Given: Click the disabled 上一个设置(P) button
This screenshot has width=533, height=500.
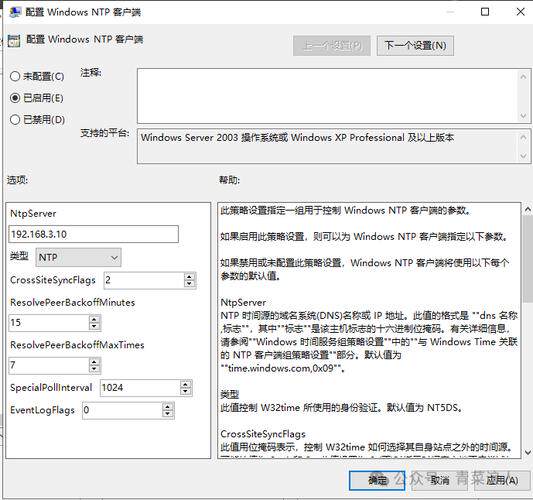Looking at the screenshot, I should [332, 46].
